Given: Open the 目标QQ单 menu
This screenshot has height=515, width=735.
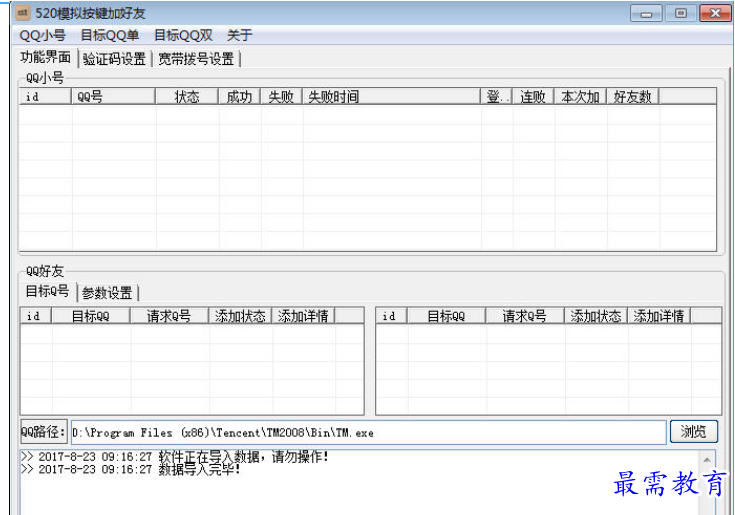Looking at the screenshot, I should [x=110, y=35].
